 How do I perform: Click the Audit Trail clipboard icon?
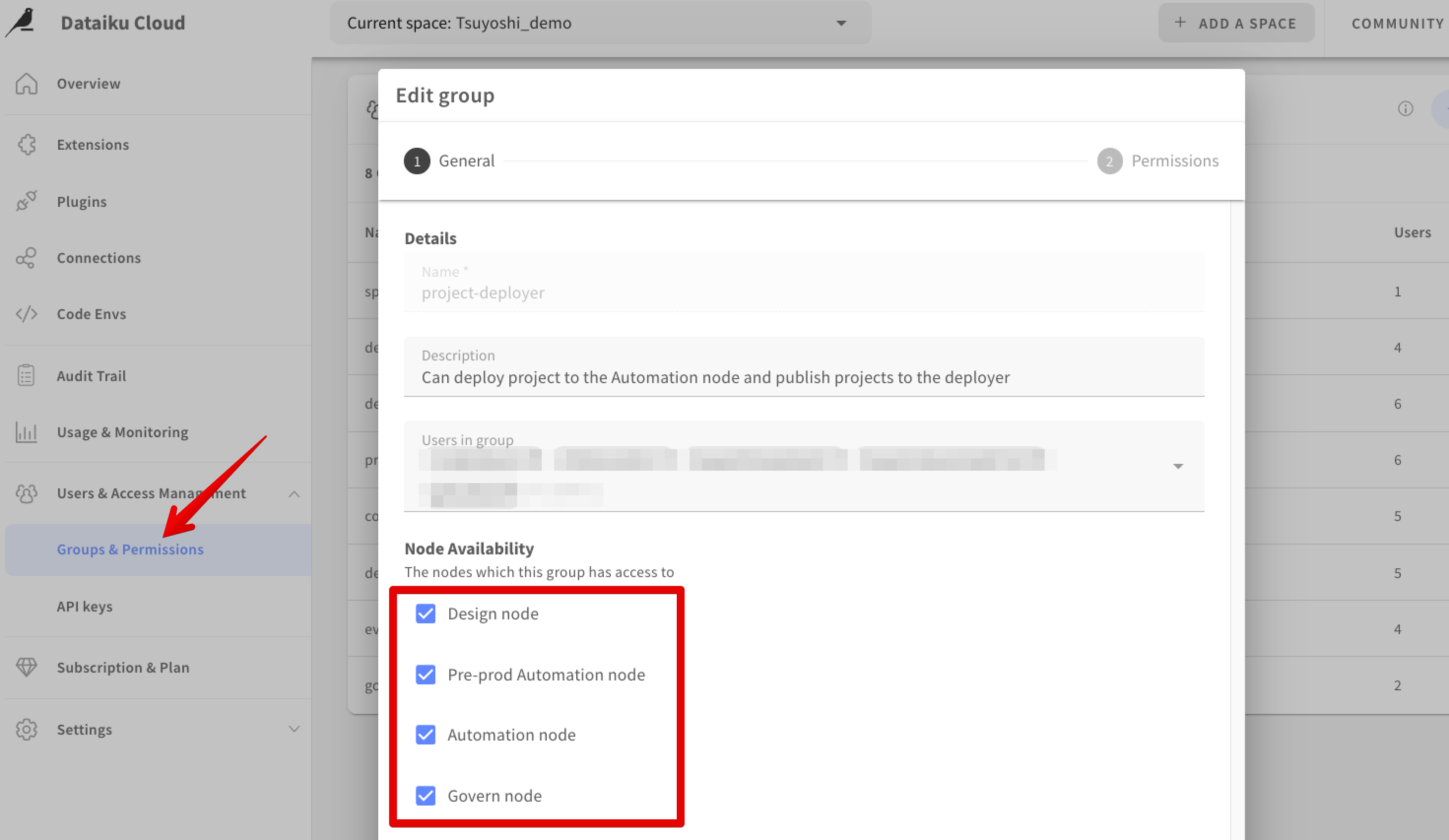coord(27,376)
